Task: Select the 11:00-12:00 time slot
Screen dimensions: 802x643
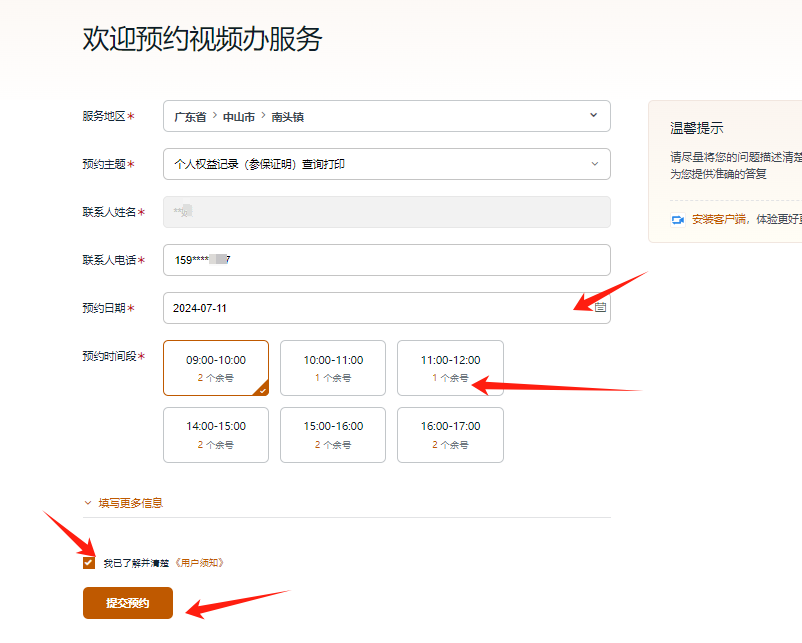Action: coord(450,368)
